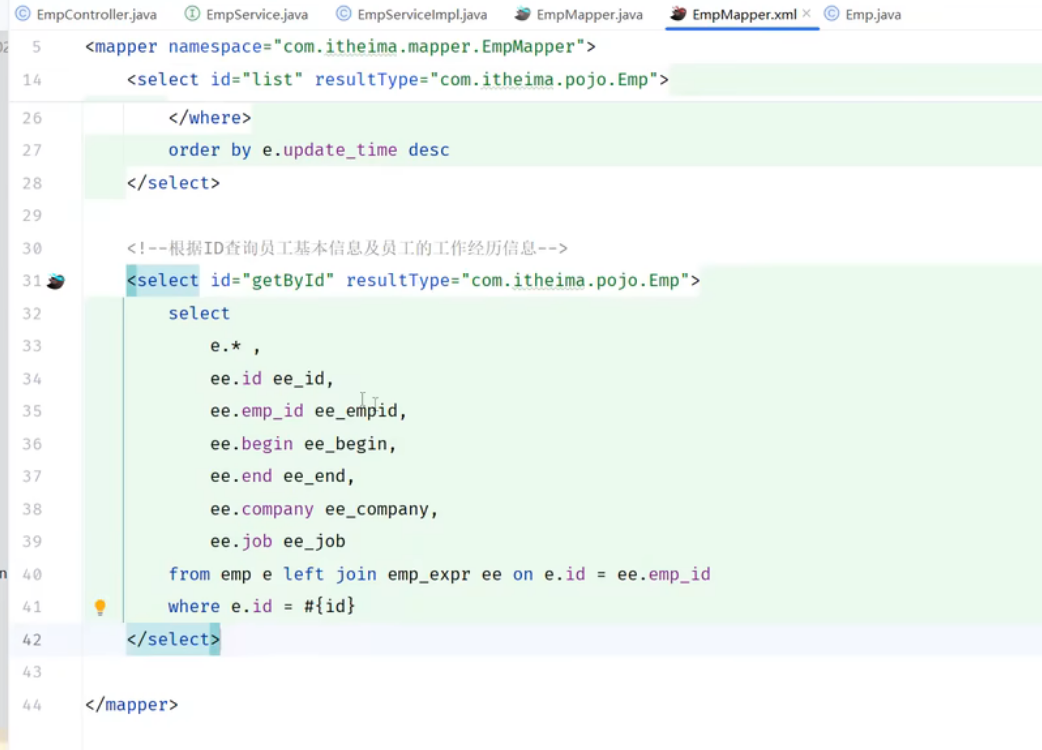Image resolution: width=1042 pixels, height=750 pixels.
Task: Click the ee_id alias on line 34
Action: pos(298,378)
